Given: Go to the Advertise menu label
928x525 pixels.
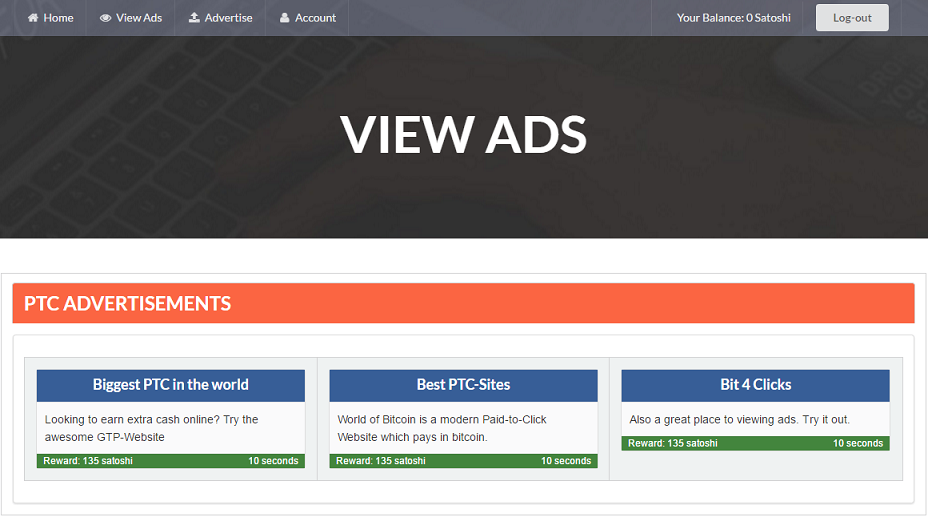Looking at the screenshot, I should pos(228,18).
